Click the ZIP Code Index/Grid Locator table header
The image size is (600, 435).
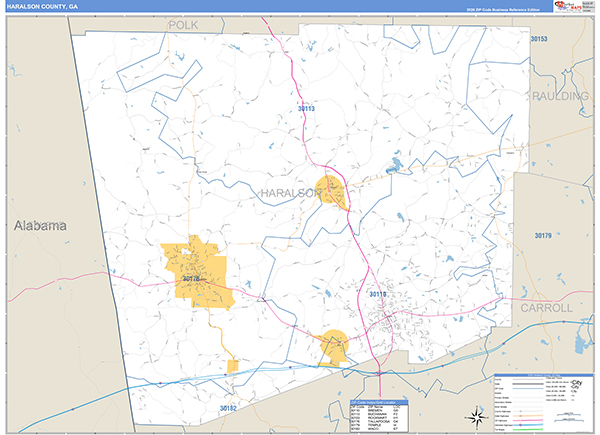point(379,402)
